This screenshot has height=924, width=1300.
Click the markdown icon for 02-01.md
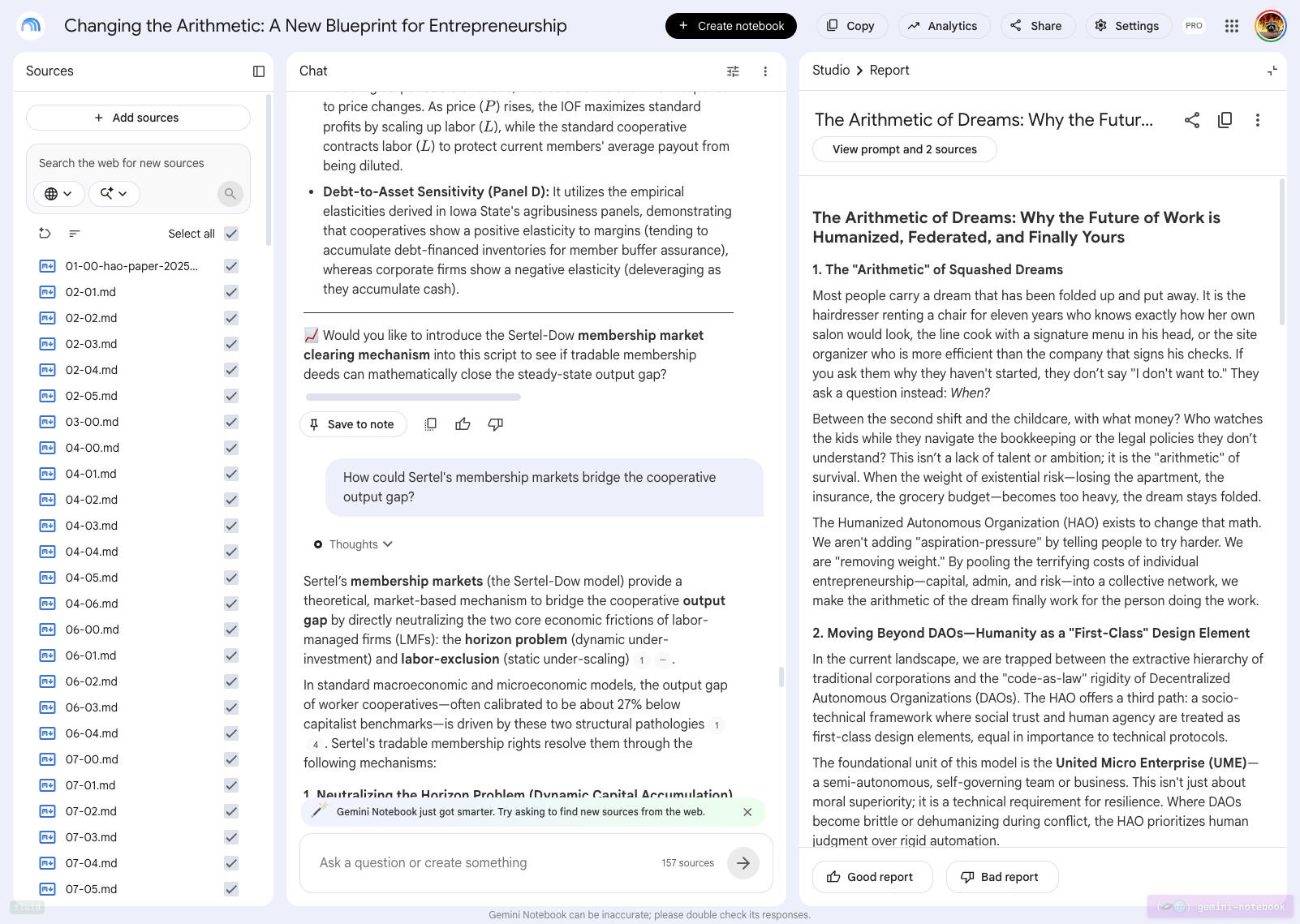[x=48, y=292]
